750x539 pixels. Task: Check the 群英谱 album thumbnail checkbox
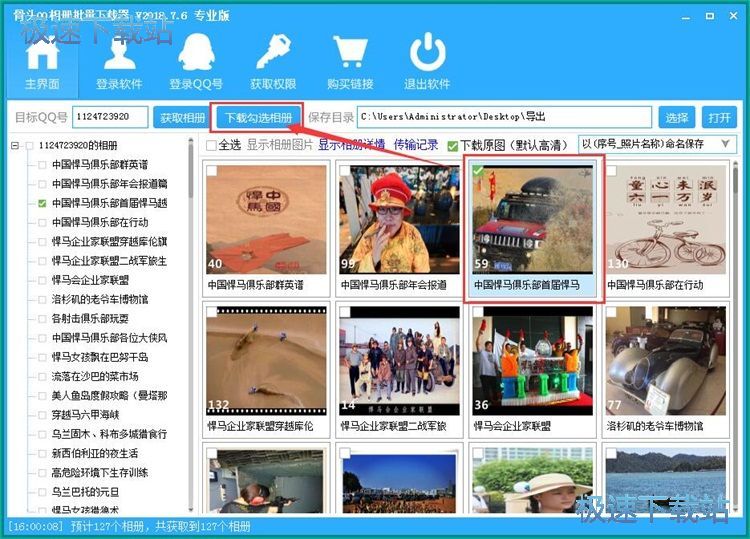coord(211,171)
